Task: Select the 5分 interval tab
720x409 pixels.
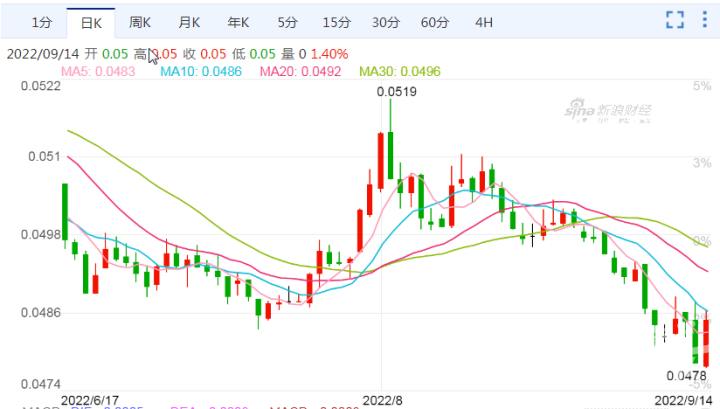Action: pyautogui.click(x=287, y=22)
